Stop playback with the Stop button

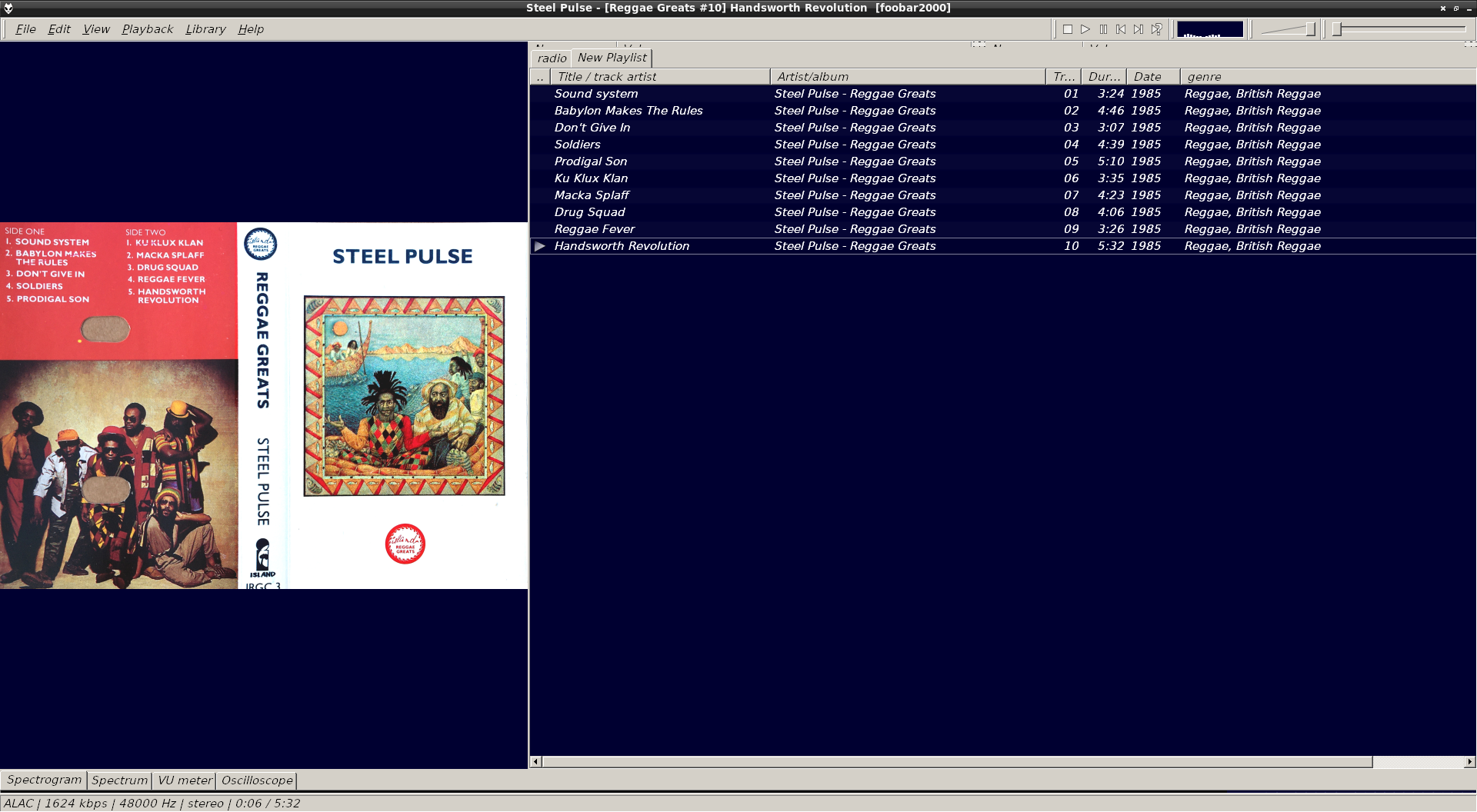pos(1068,29)
